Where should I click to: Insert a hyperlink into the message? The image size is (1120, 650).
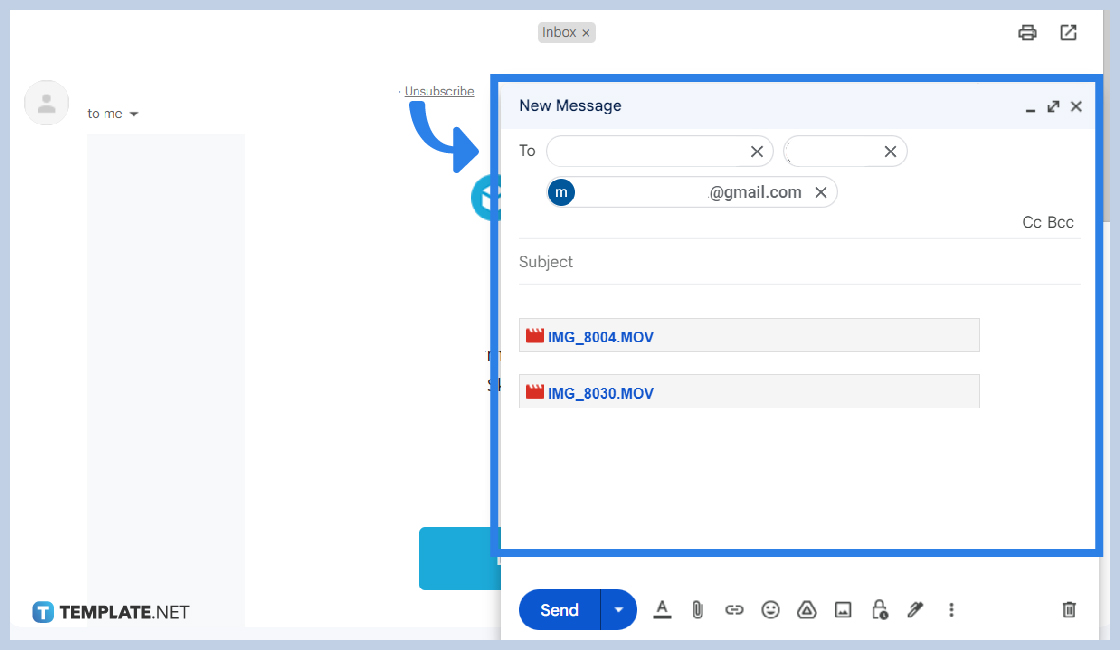[734, 609]
